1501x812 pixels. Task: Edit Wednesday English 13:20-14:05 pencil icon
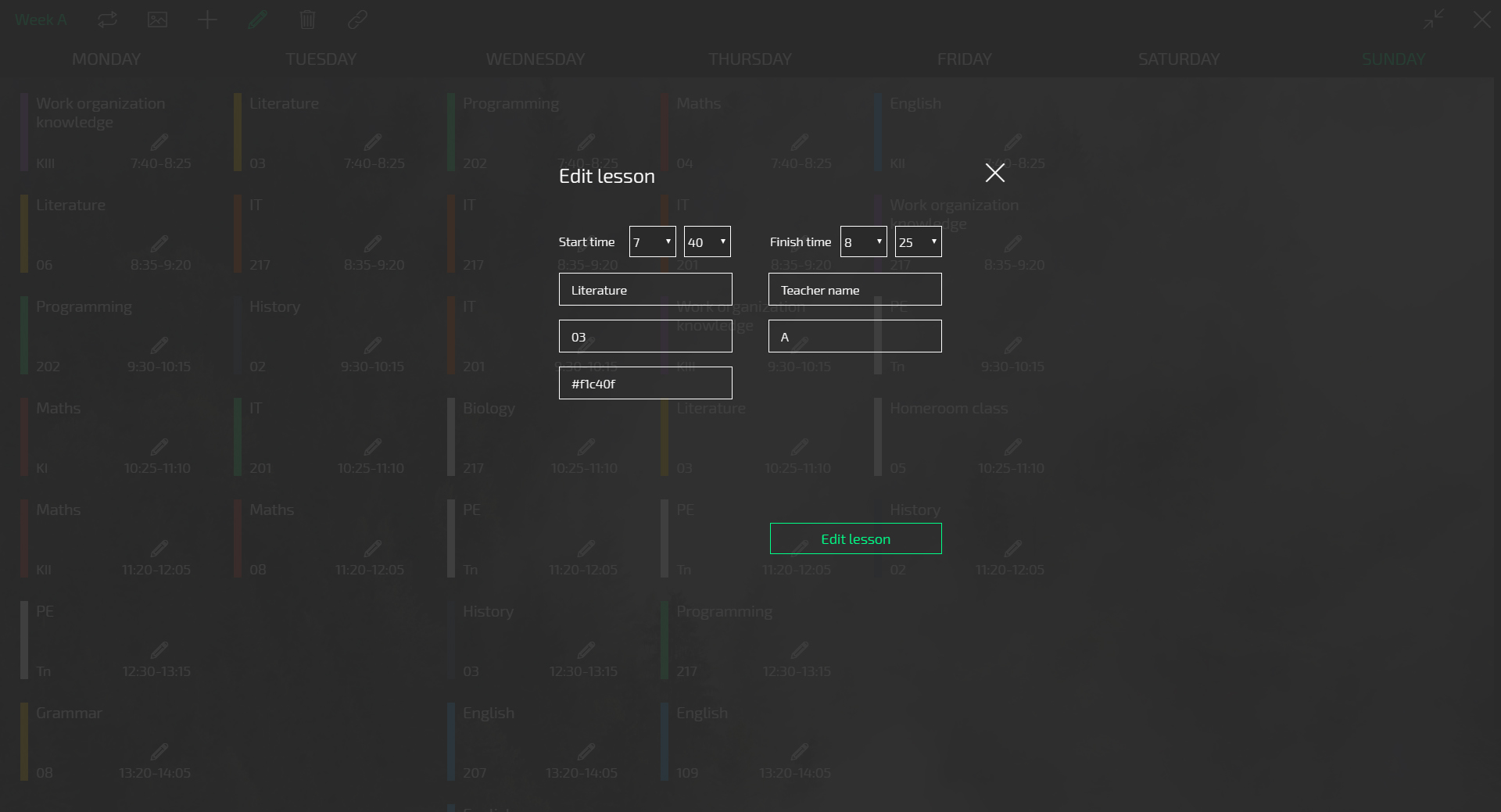pyautogui.click(x=586, y=752)
